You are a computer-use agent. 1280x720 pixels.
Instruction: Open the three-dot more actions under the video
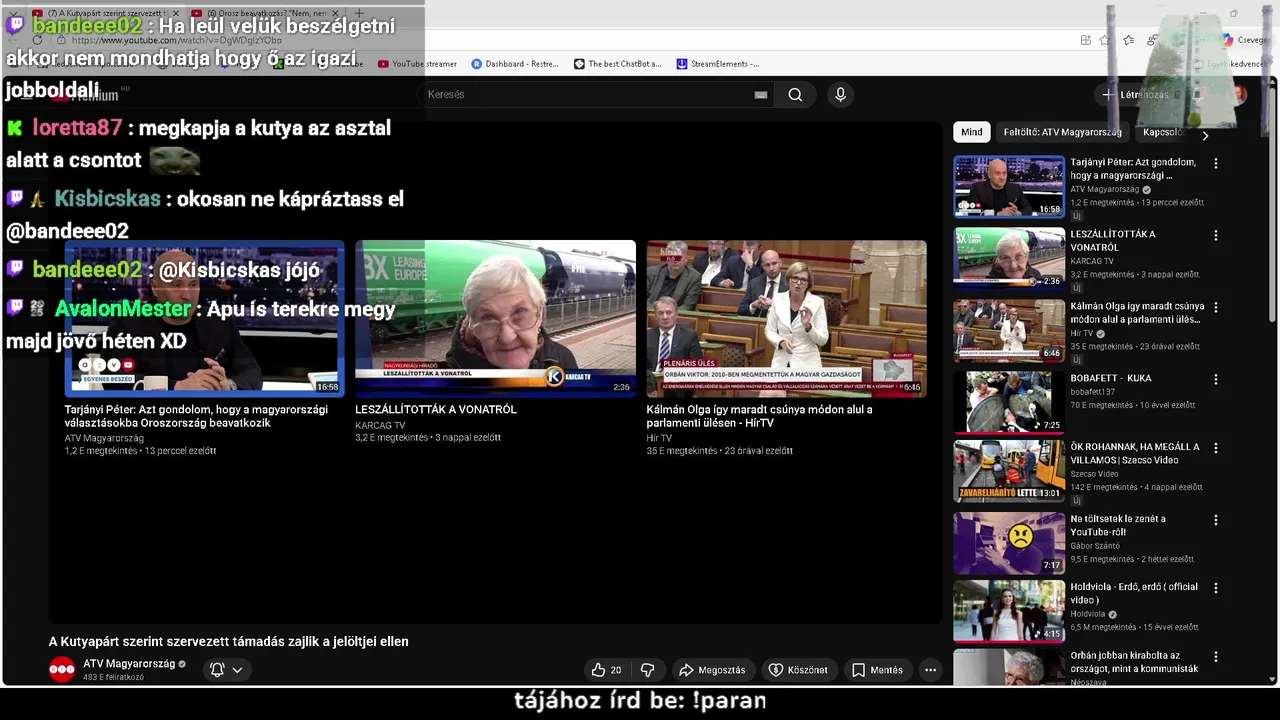click(x=930, y=670)
